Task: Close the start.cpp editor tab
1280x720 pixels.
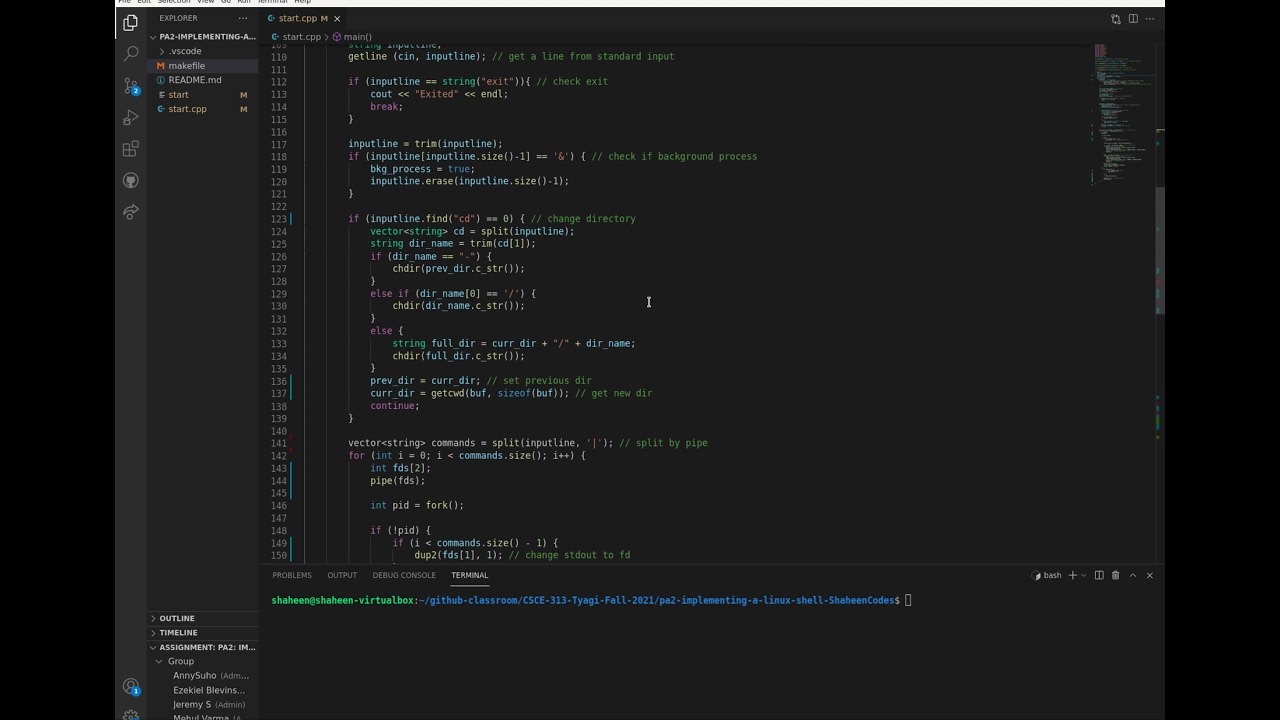Action: tap(337, 18)
